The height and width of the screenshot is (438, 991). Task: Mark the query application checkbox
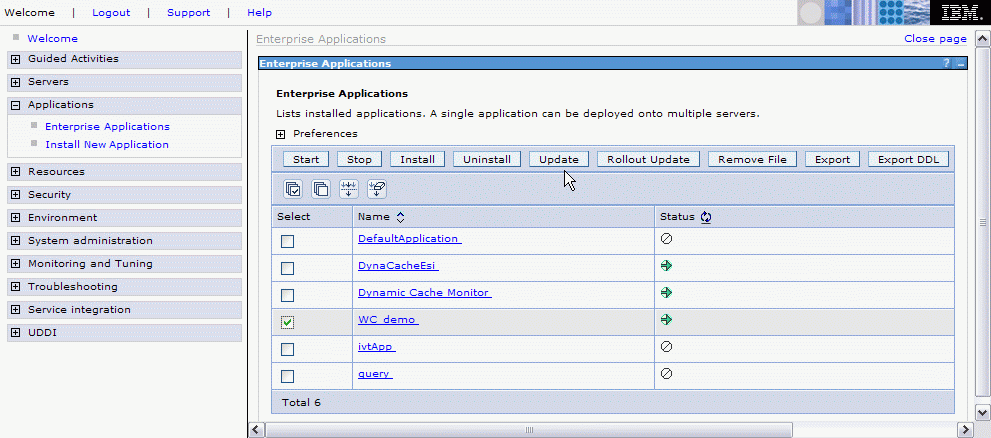tap(288, 376)
